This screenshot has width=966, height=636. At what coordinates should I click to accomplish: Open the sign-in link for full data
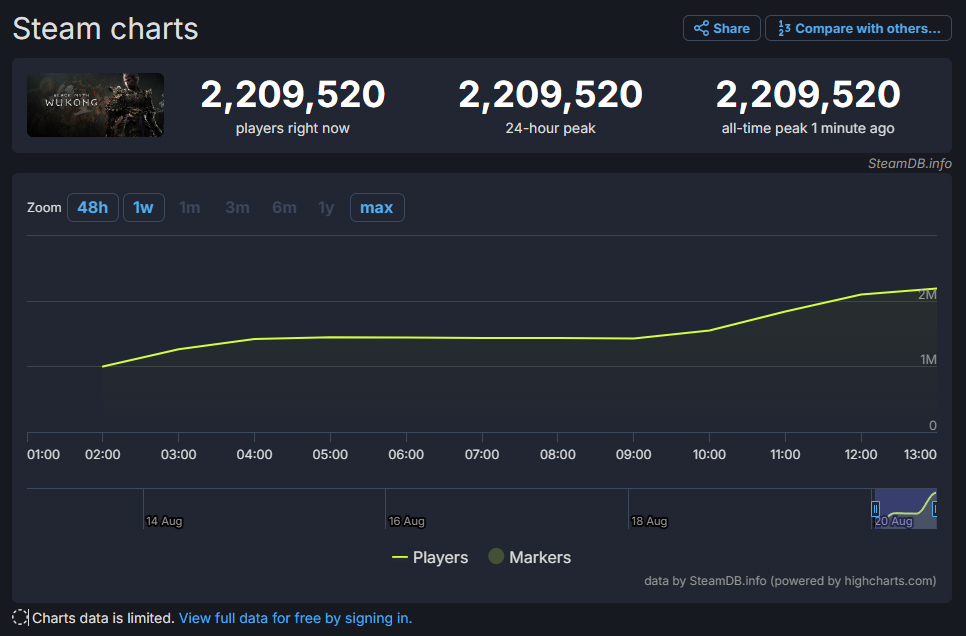(x=296, y=618)
